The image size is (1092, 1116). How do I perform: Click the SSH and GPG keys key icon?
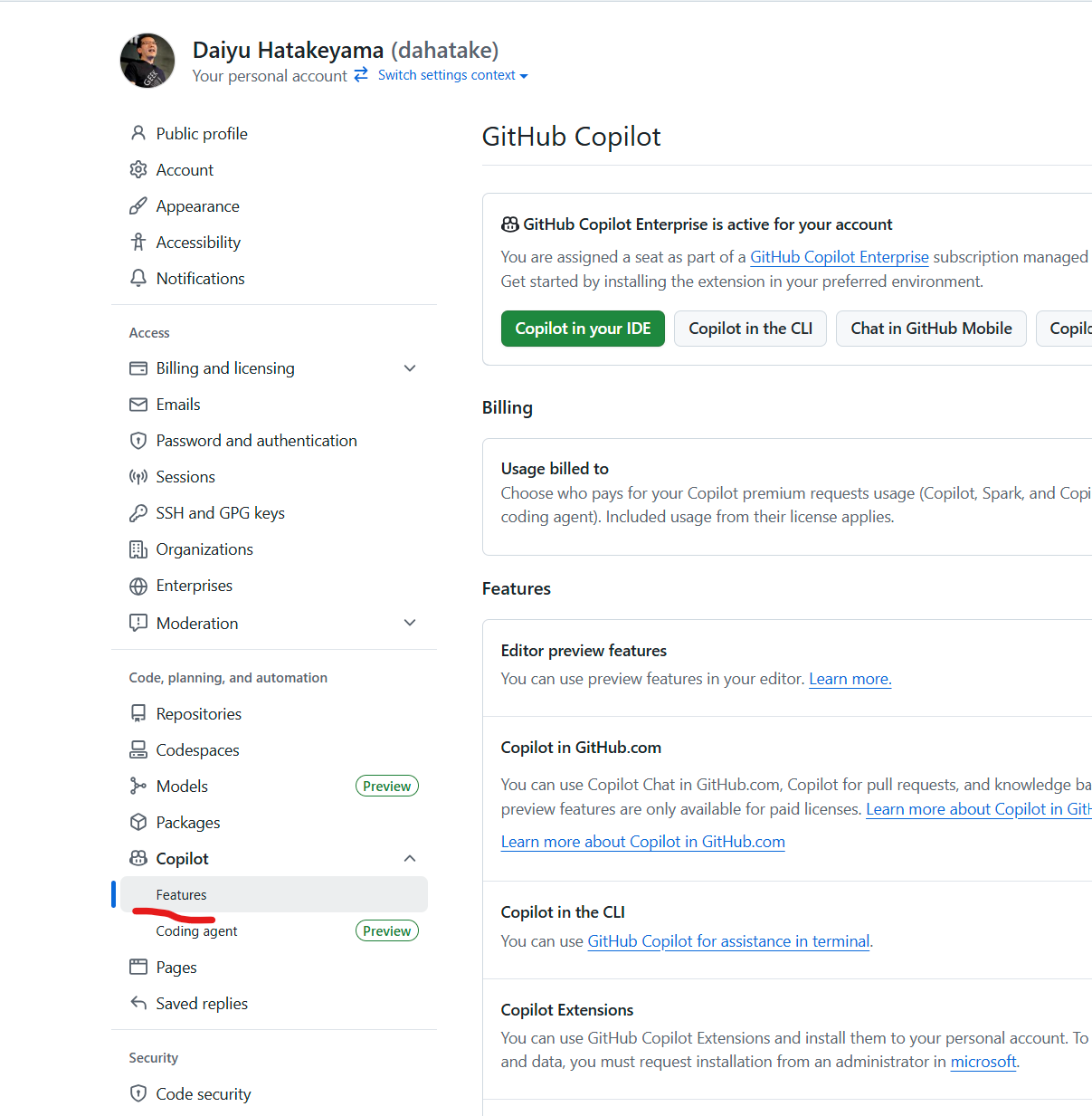point(138,512)
